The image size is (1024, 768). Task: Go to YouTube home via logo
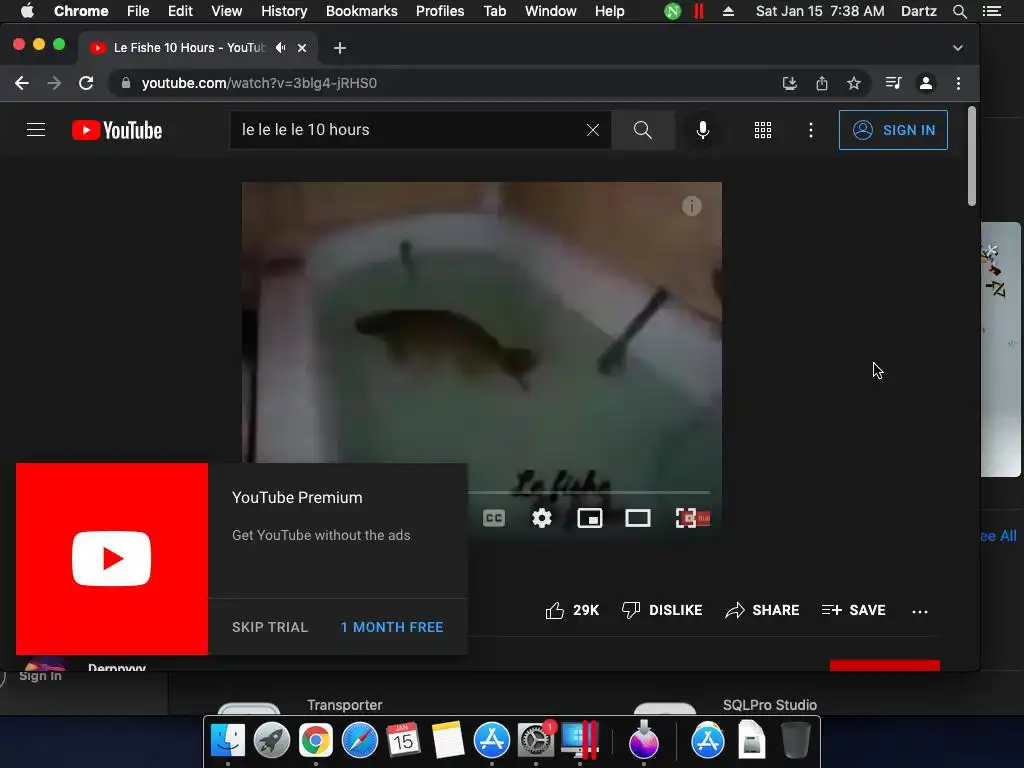point(117,130)
